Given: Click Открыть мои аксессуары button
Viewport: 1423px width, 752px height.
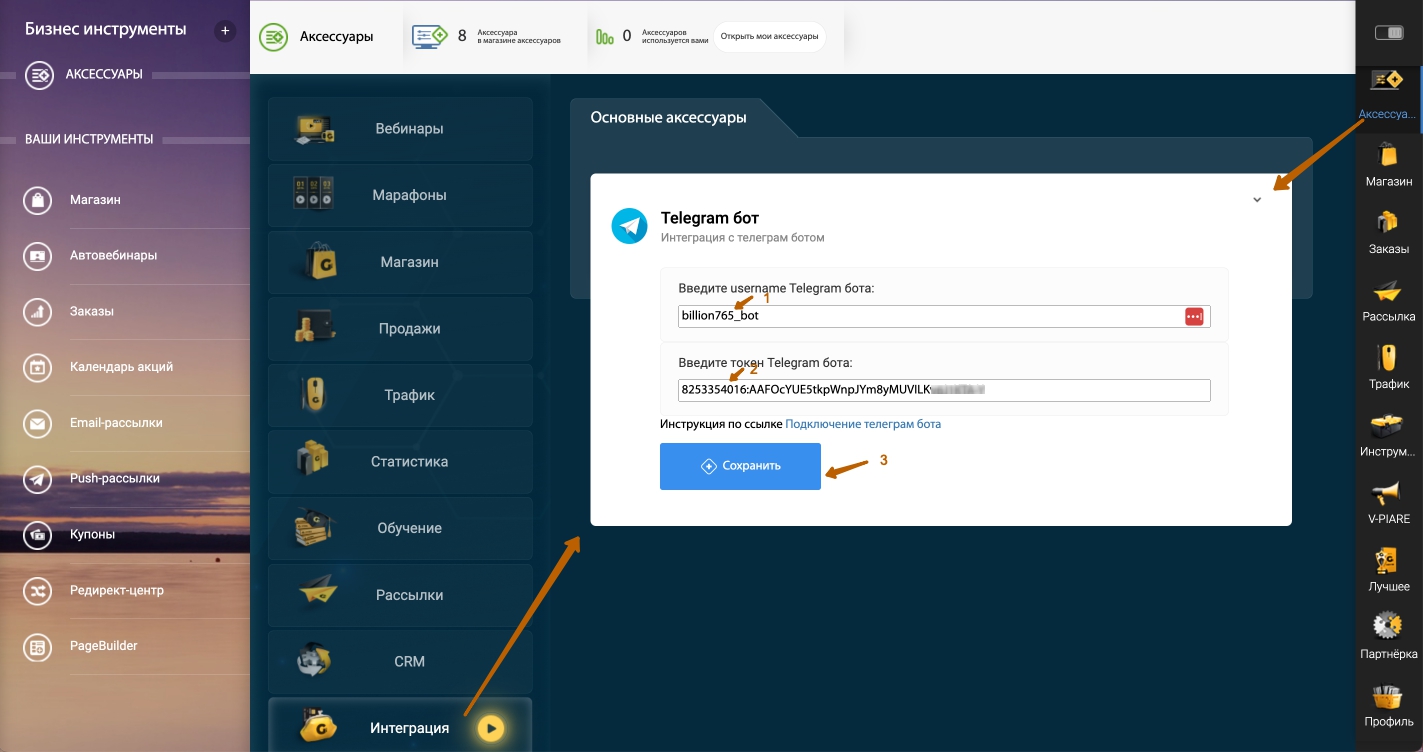Looking at the screenshot, I should coord(769,37).
